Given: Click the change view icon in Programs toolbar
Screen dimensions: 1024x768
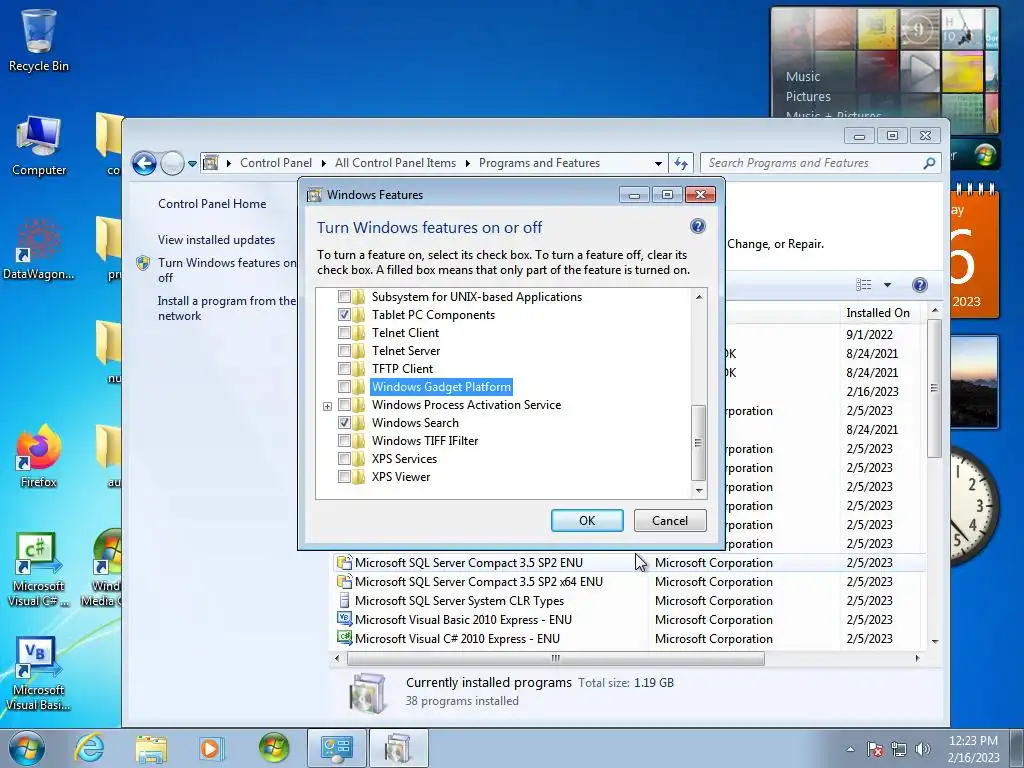Looking at the screenshot, I should click(864, 285).
